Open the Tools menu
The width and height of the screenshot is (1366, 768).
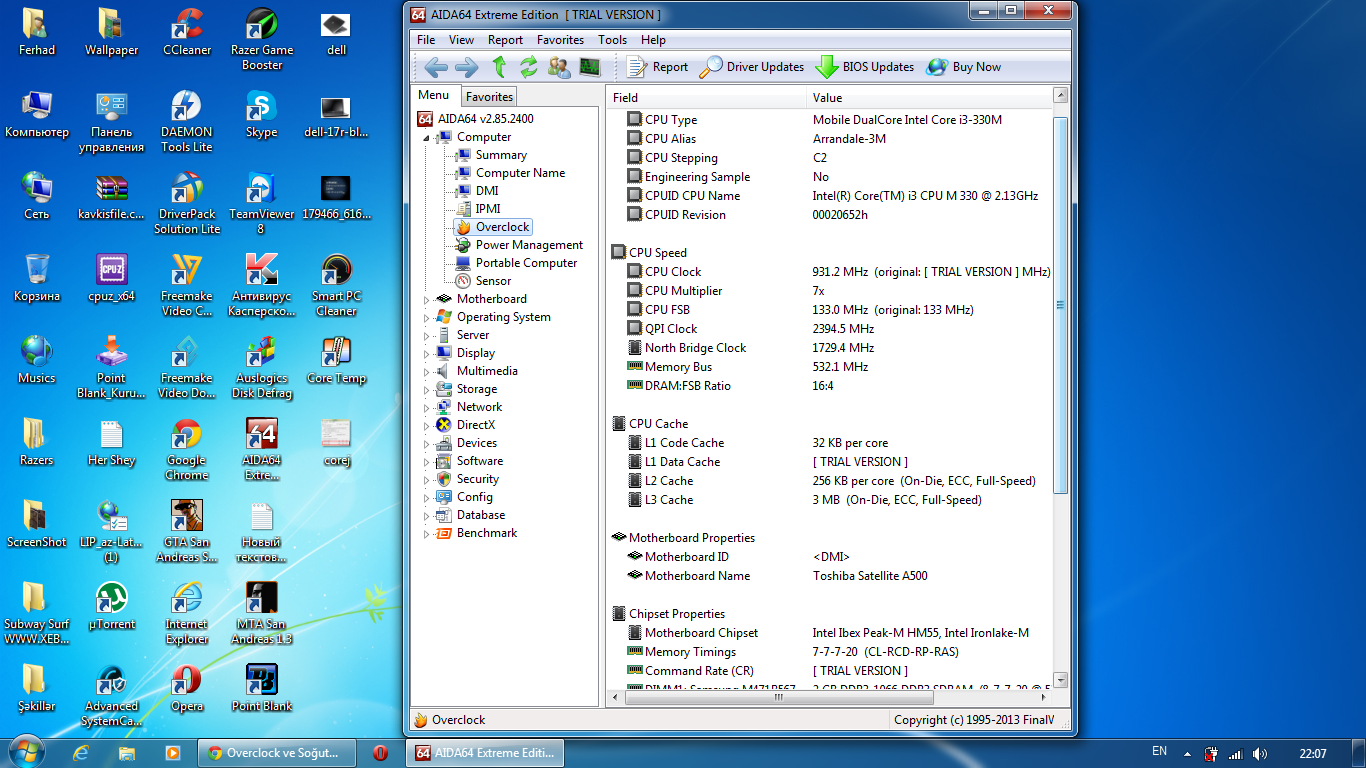(613, 40)
